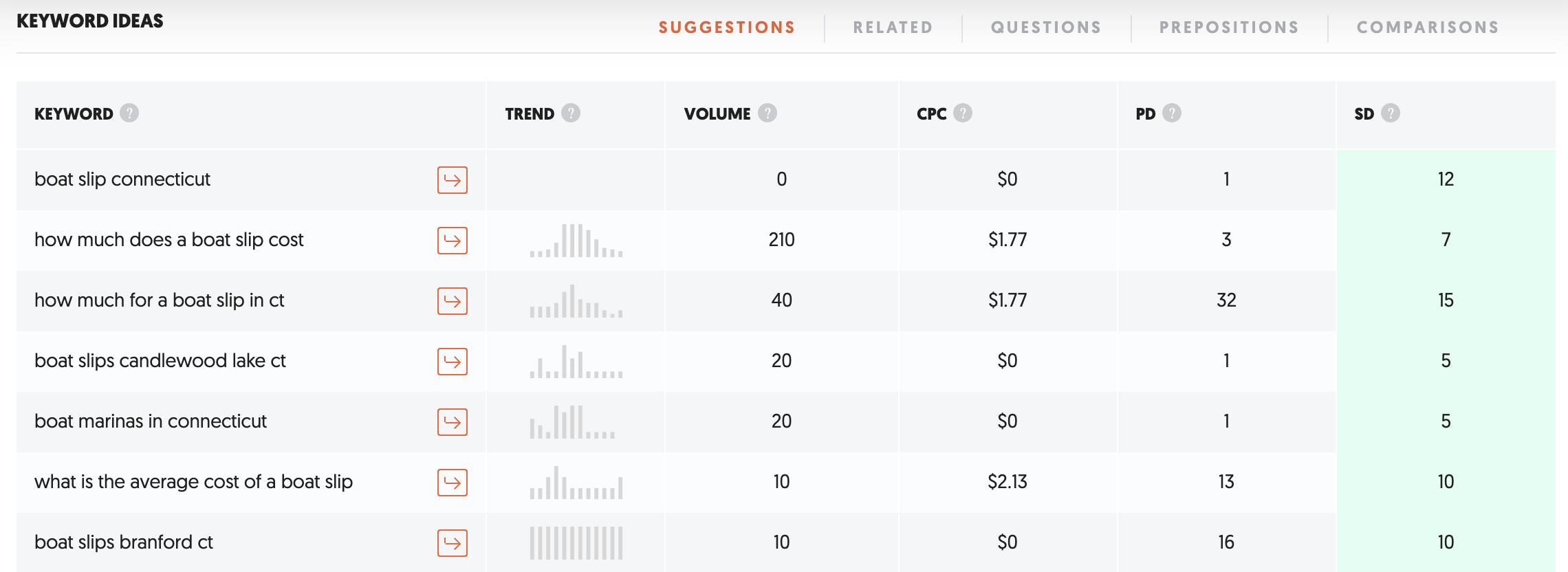
Task: Open arrow icon for boat slip connecticut
Action: [x=453, y=180]
